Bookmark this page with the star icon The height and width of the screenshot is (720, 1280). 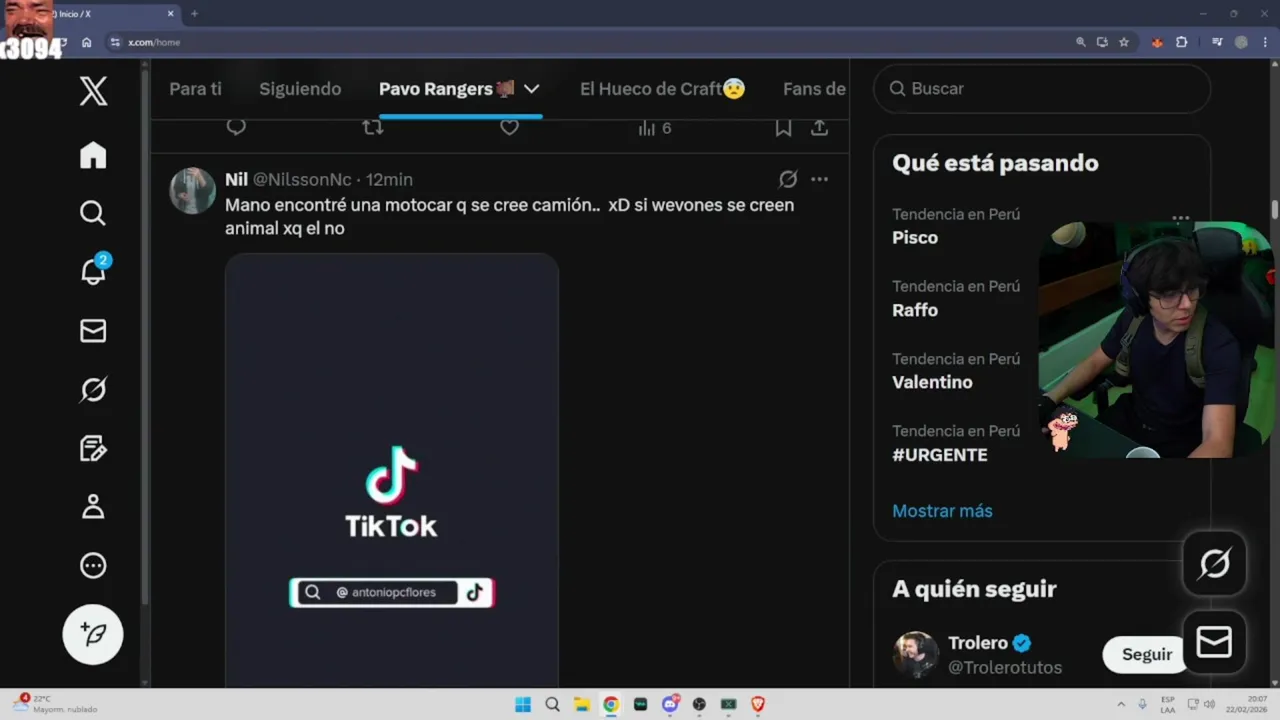[x=1124, y=42]
